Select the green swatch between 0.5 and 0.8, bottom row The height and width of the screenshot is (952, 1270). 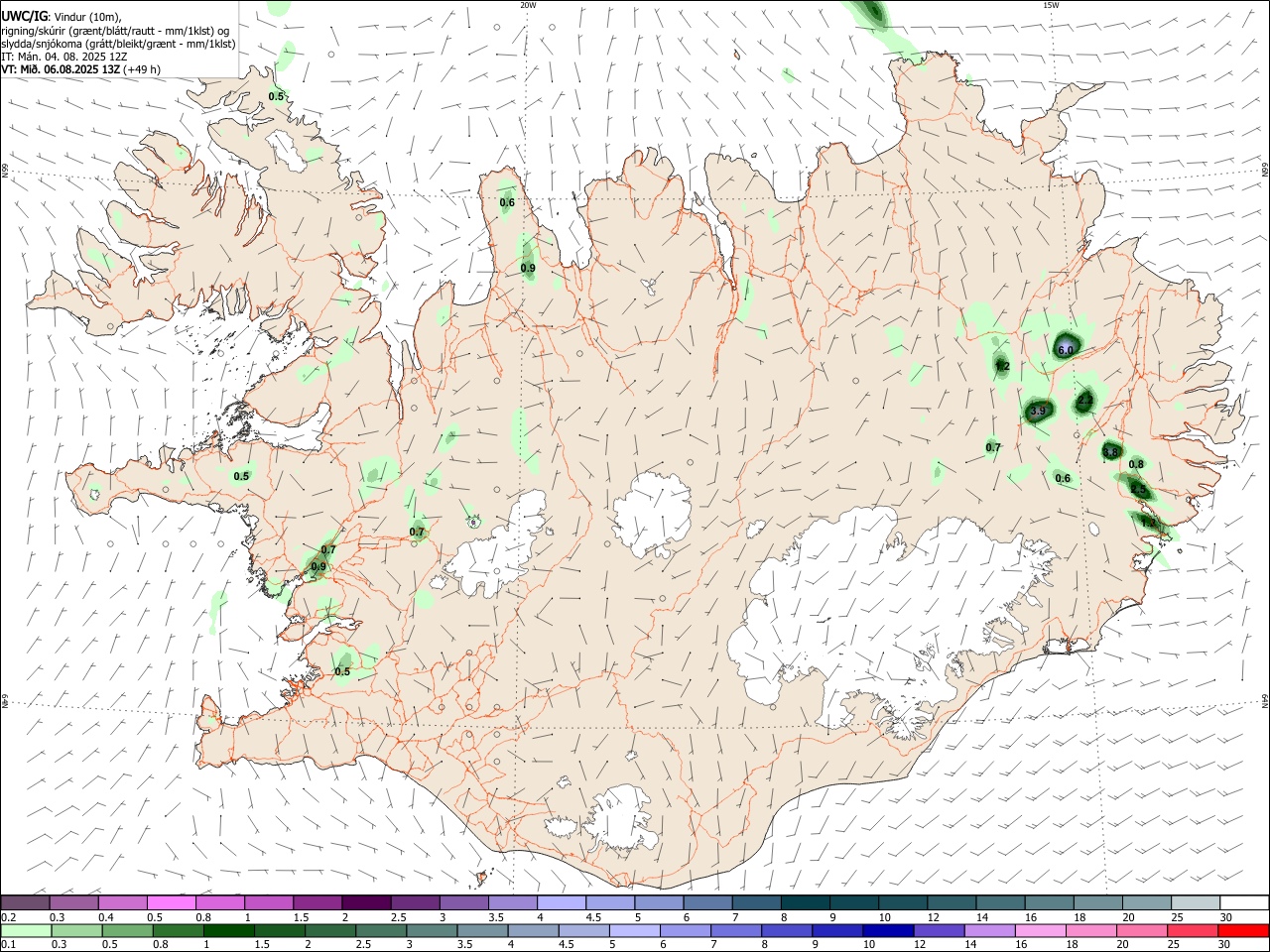[x=127, y=931]
